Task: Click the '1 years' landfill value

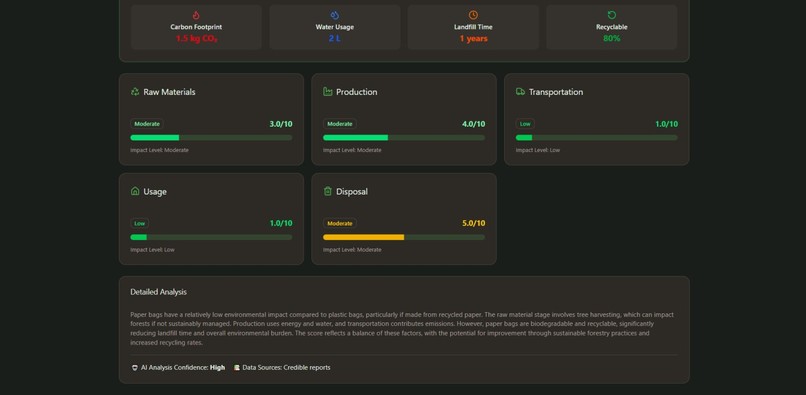Action: click(x=473, y=39)
